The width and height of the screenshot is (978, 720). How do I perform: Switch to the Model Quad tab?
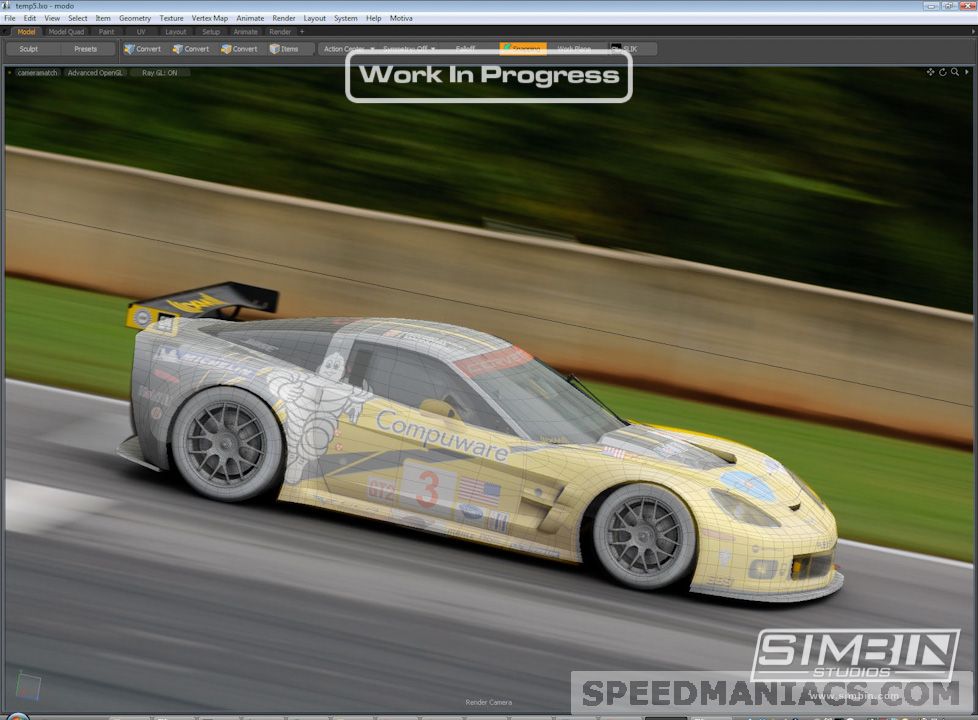click(x=67, y=32)
